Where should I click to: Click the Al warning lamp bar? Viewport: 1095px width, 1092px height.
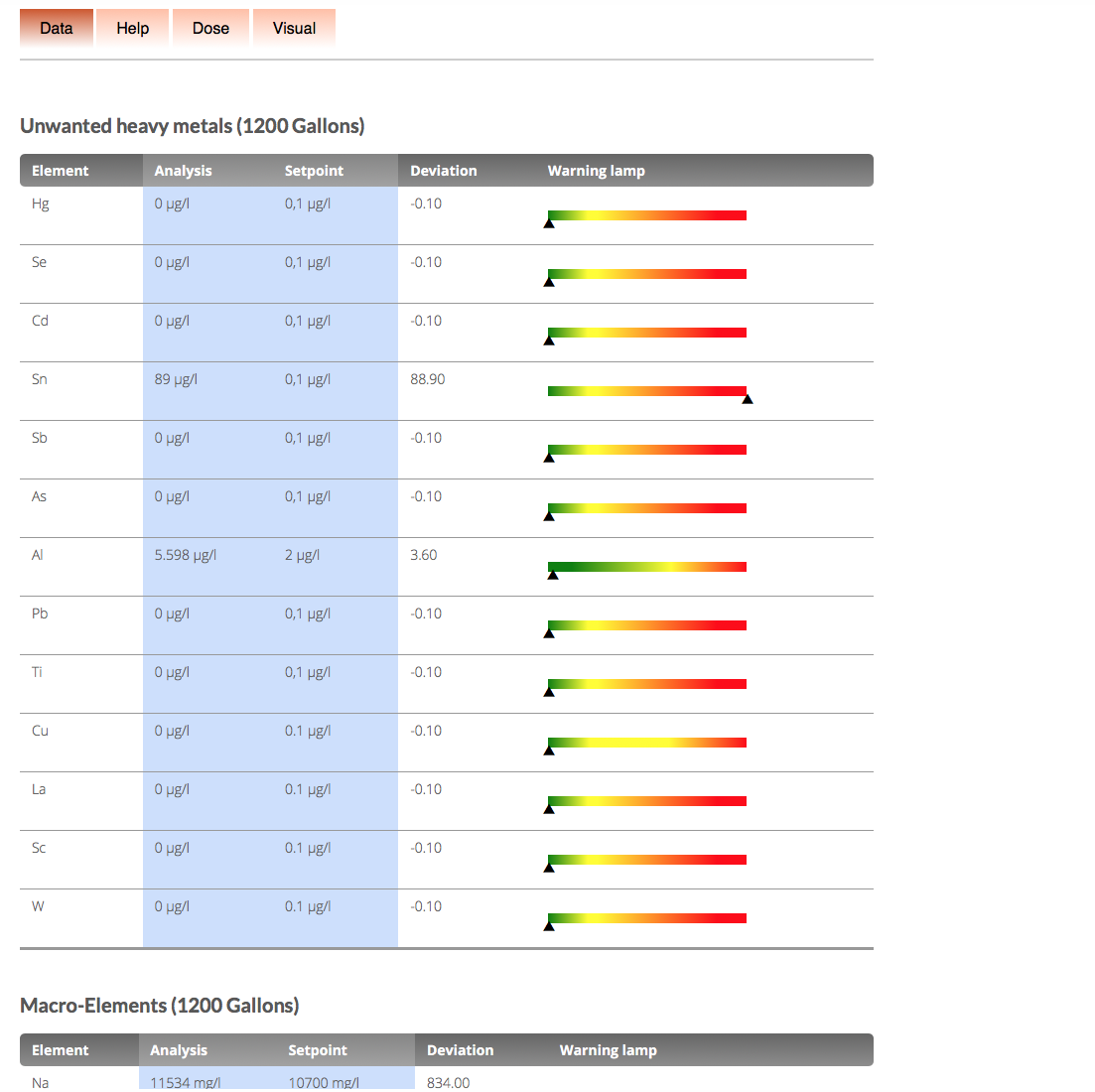[x=646, y=567]
